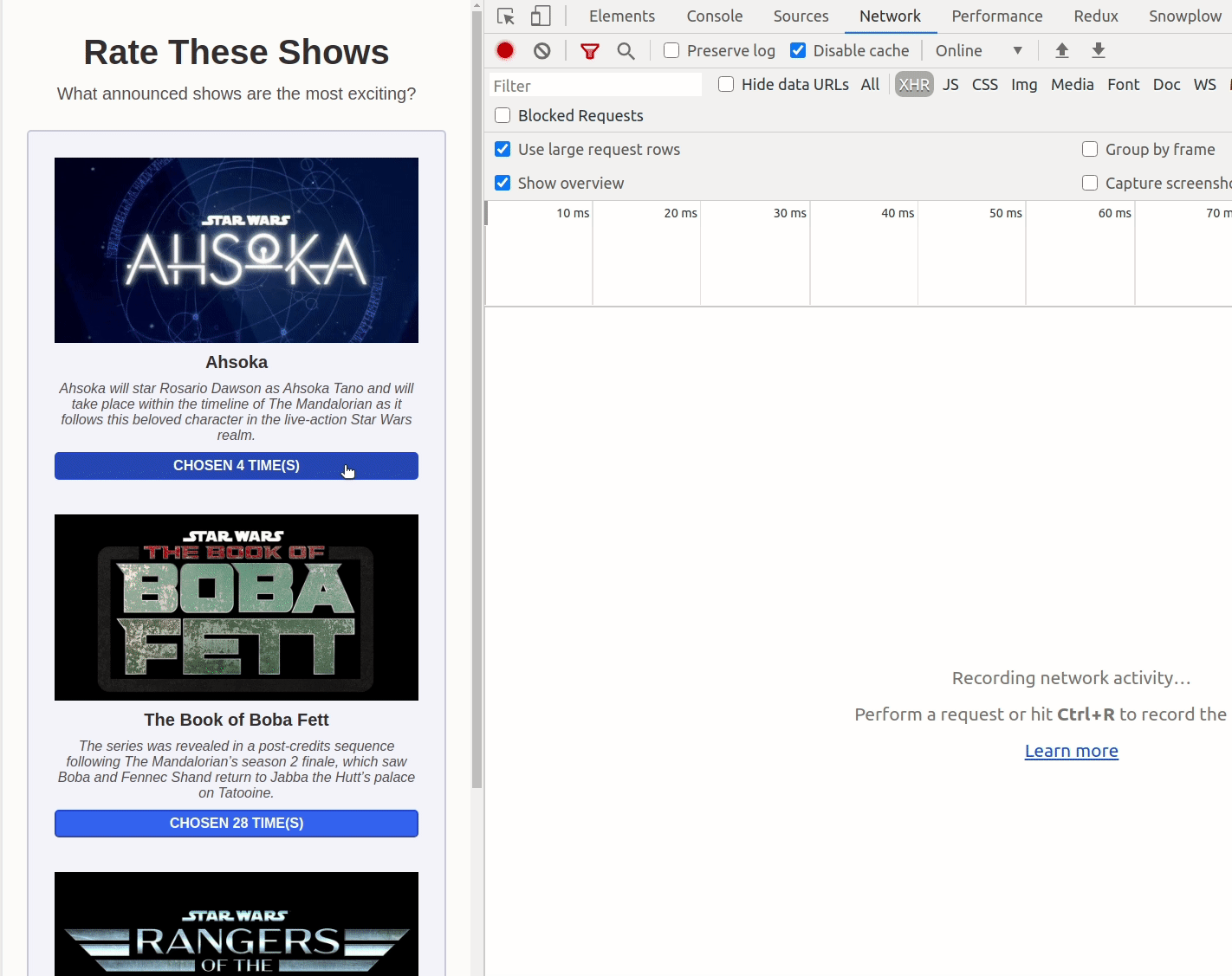Uncheck the Disable cache checkbox
The height and width of the screenshot is (976, 1232).
pos(798,50)
